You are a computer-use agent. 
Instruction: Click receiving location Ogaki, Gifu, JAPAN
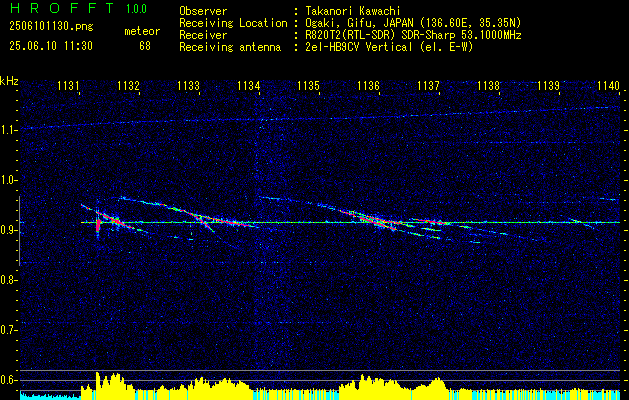pos(359,23)
